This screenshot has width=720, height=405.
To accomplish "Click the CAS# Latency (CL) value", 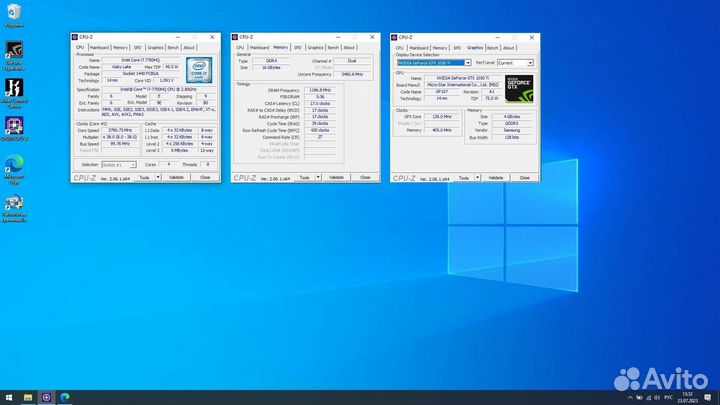I will click(x=320, y=104).
